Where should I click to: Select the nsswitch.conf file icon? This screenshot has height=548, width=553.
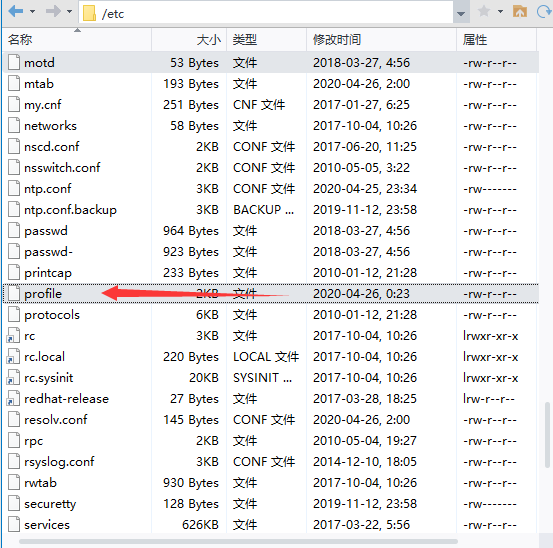click(14, 168)
